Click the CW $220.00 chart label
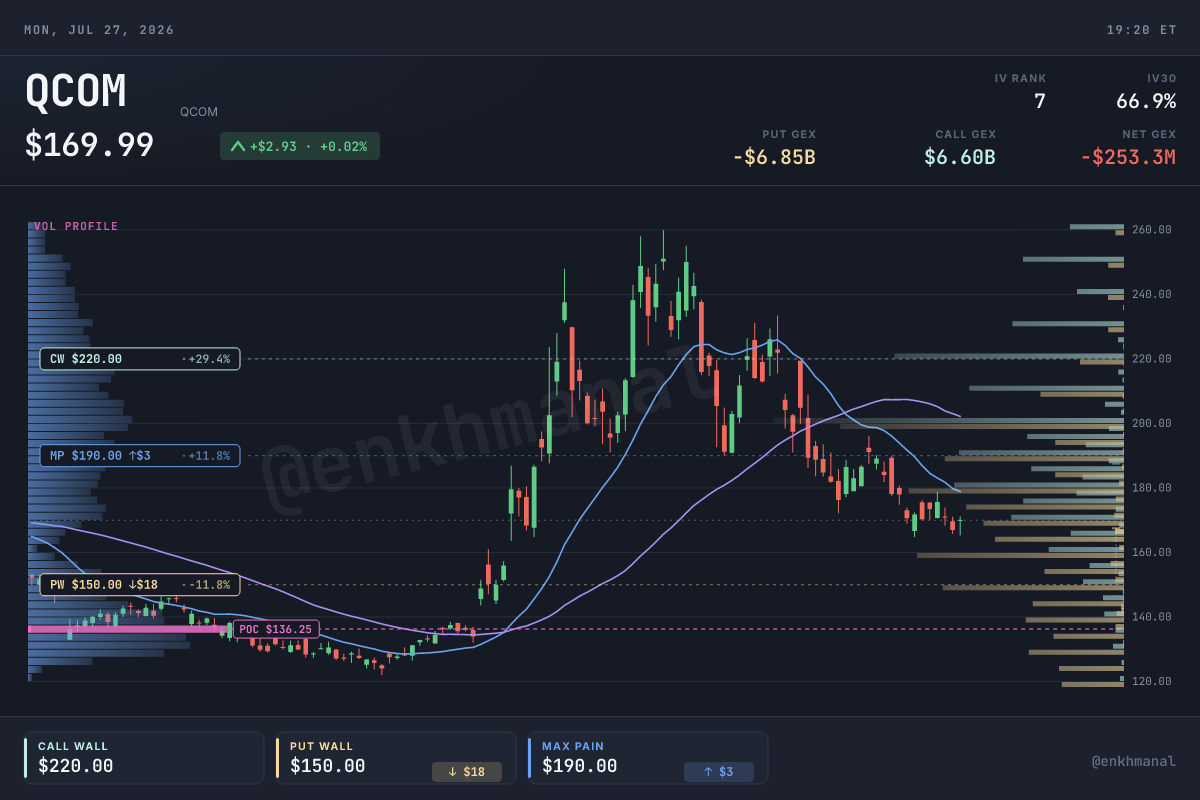This screenshot has width=1200, height=800. click(140, 358)
